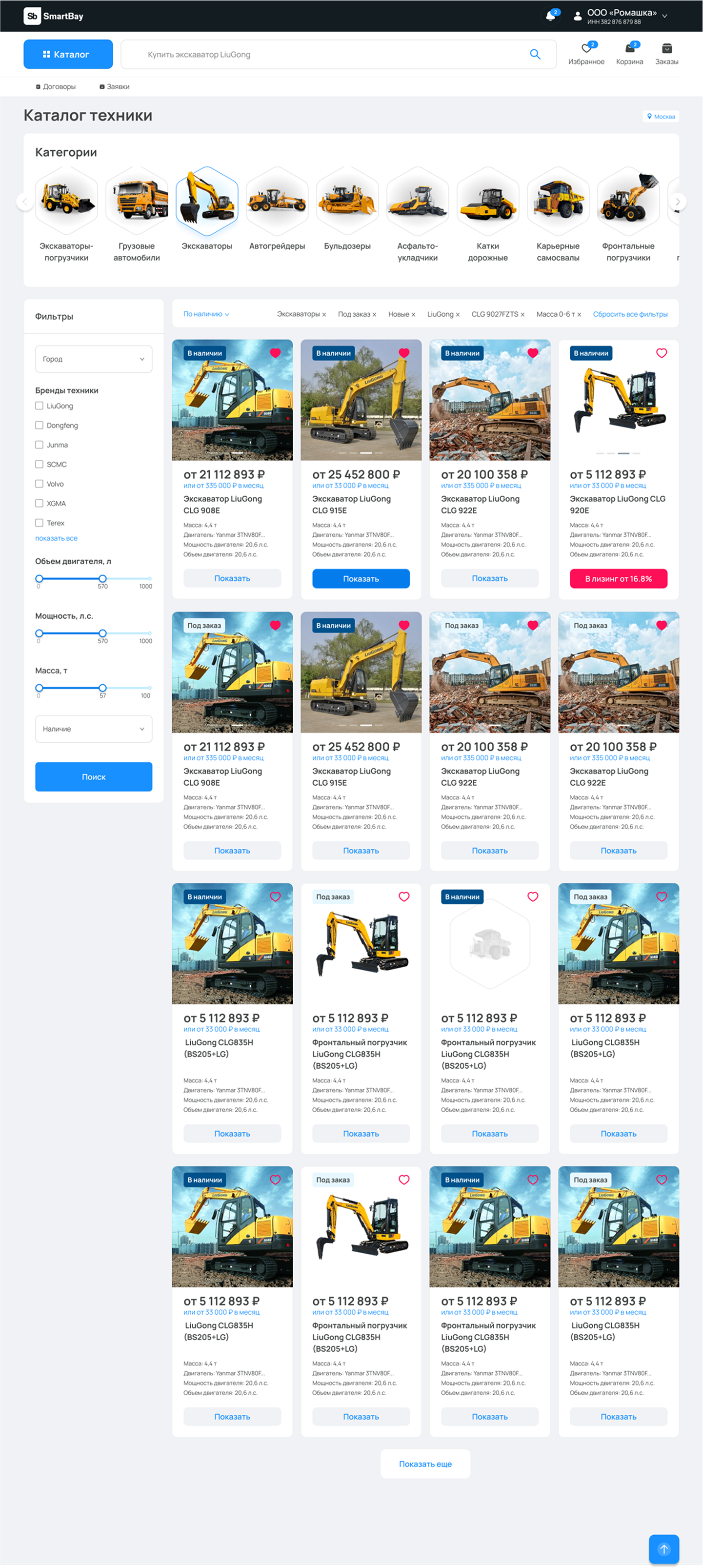
Task: Remove the CLG 9027FZTS filter chip
Action: tap(522, 315)
